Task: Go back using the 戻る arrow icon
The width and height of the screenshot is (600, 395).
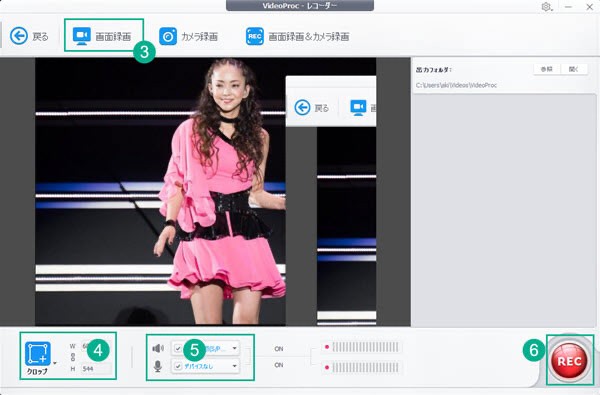Action: pos(19,36)
